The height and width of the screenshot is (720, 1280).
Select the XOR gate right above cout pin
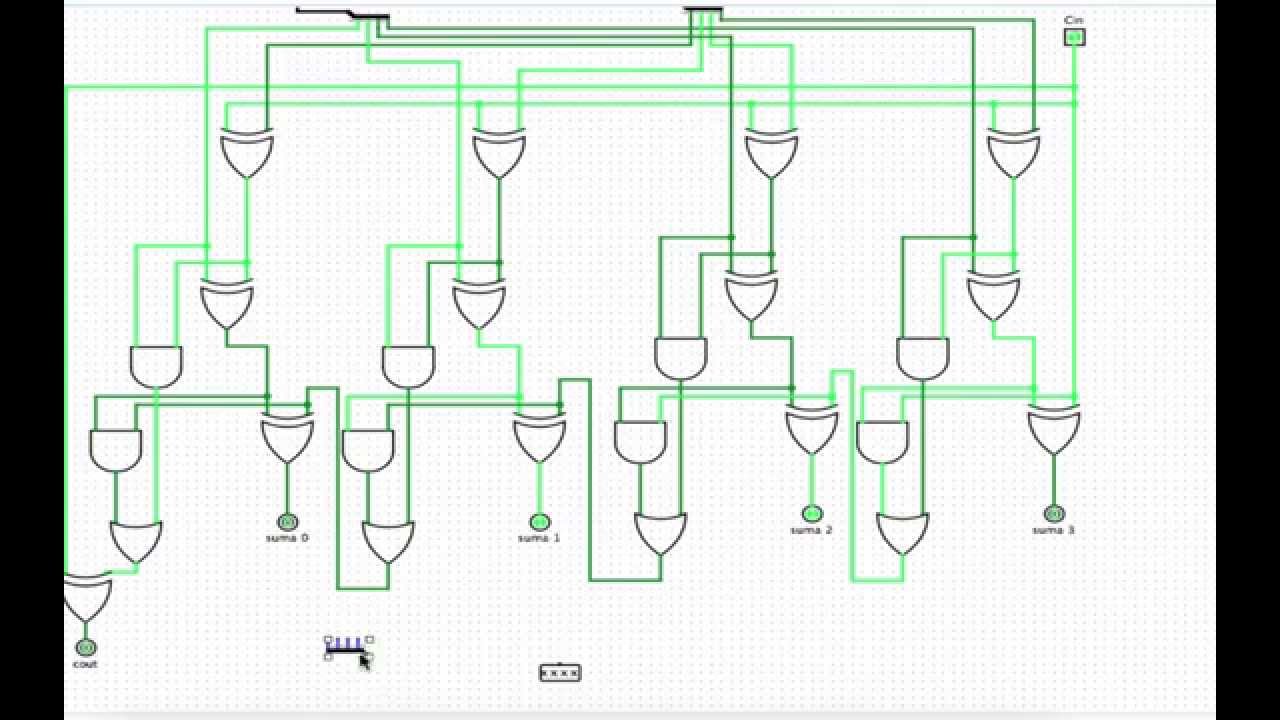click(86, 599)
